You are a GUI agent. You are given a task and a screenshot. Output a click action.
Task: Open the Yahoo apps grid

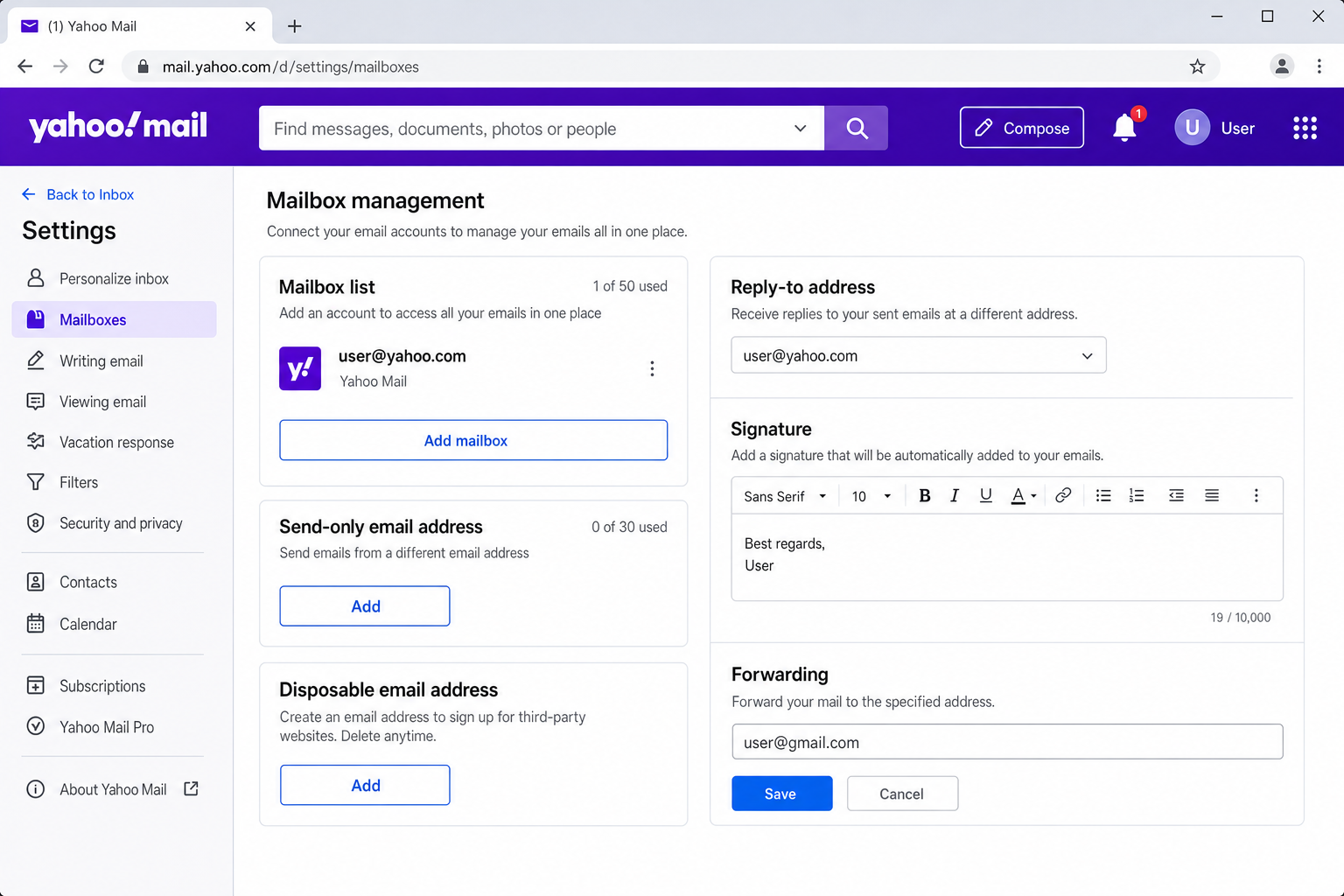[x=1305, y=129]
